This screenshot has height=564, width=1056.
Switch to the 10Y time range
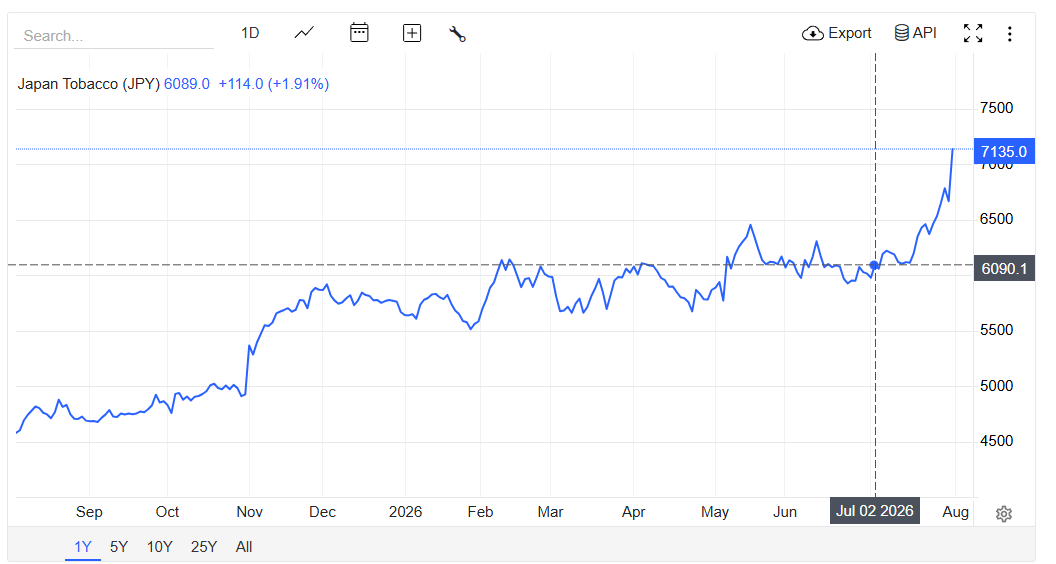(x=160, y=546)
